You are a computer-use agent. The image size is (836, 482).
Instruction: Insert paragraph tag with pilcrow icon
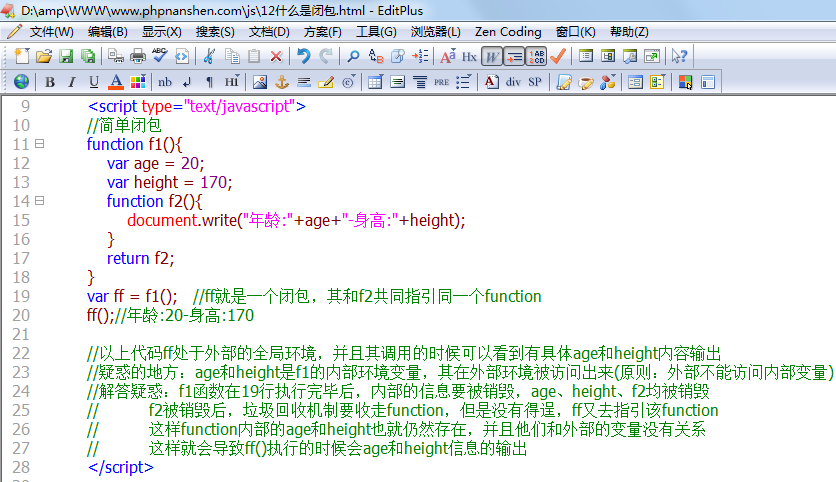point(210,82)
